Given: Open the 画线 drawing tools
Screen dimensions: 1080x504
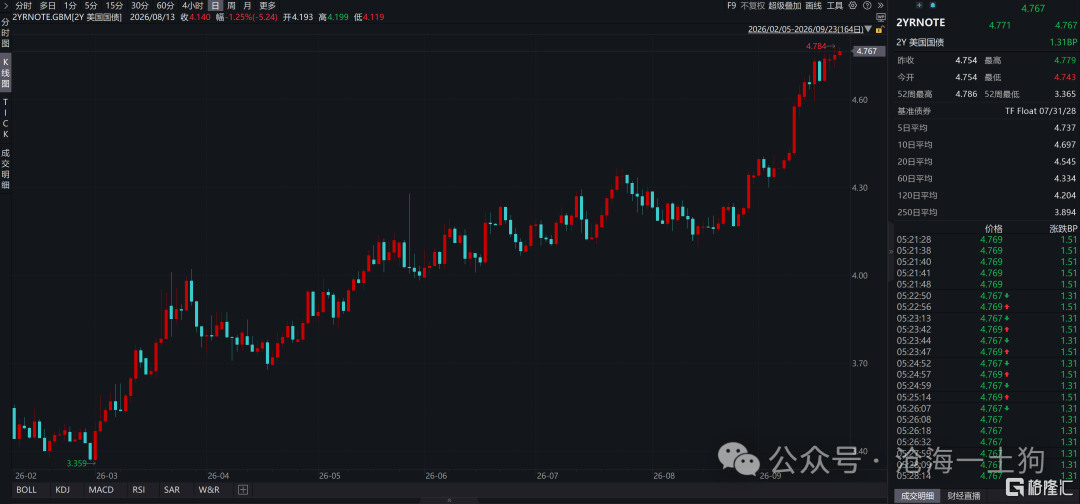Looking at the screenshot, I should tap(813, 6).
